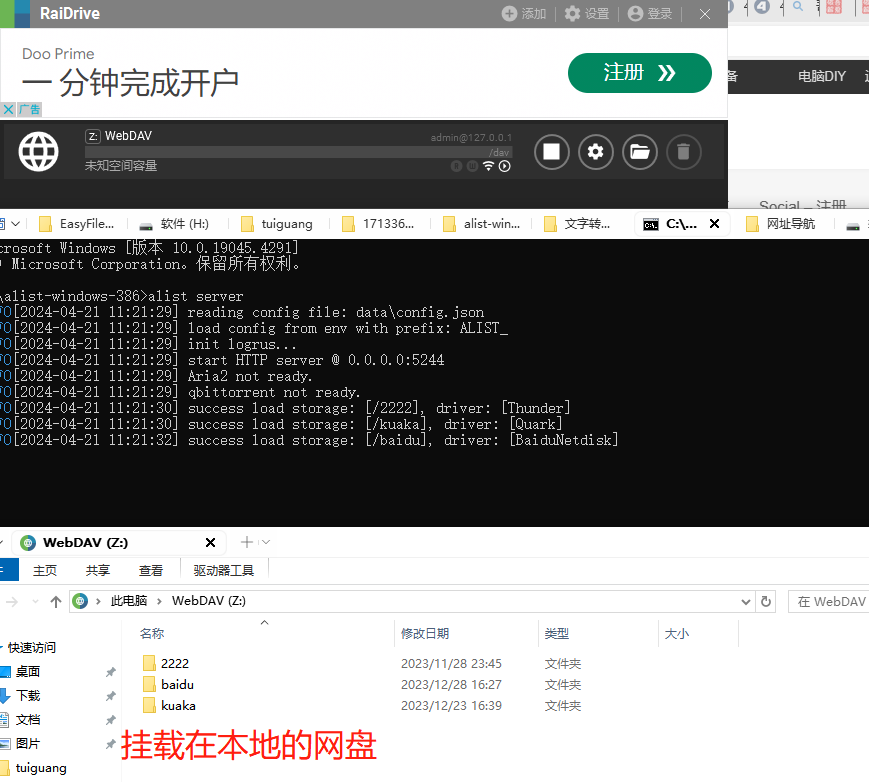Open the 共享 ribbon tab
Screen dimensions: 869x782
[x=98, y=570]
